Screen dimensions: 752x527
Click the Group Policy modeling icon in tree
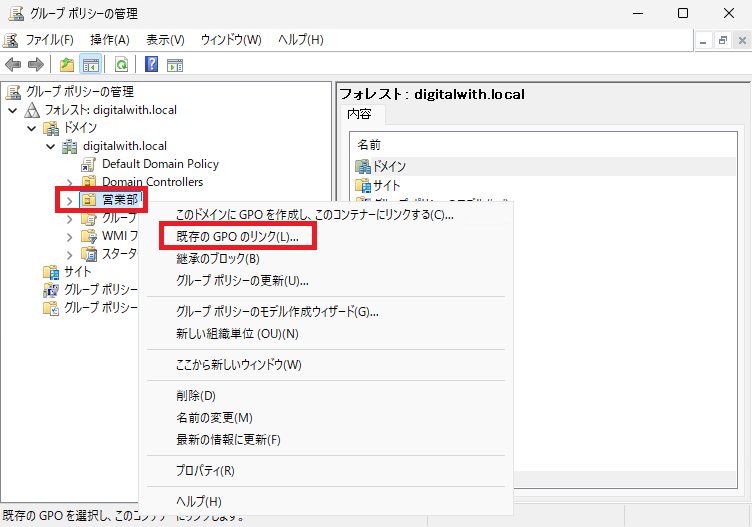[x=51, y=290]
